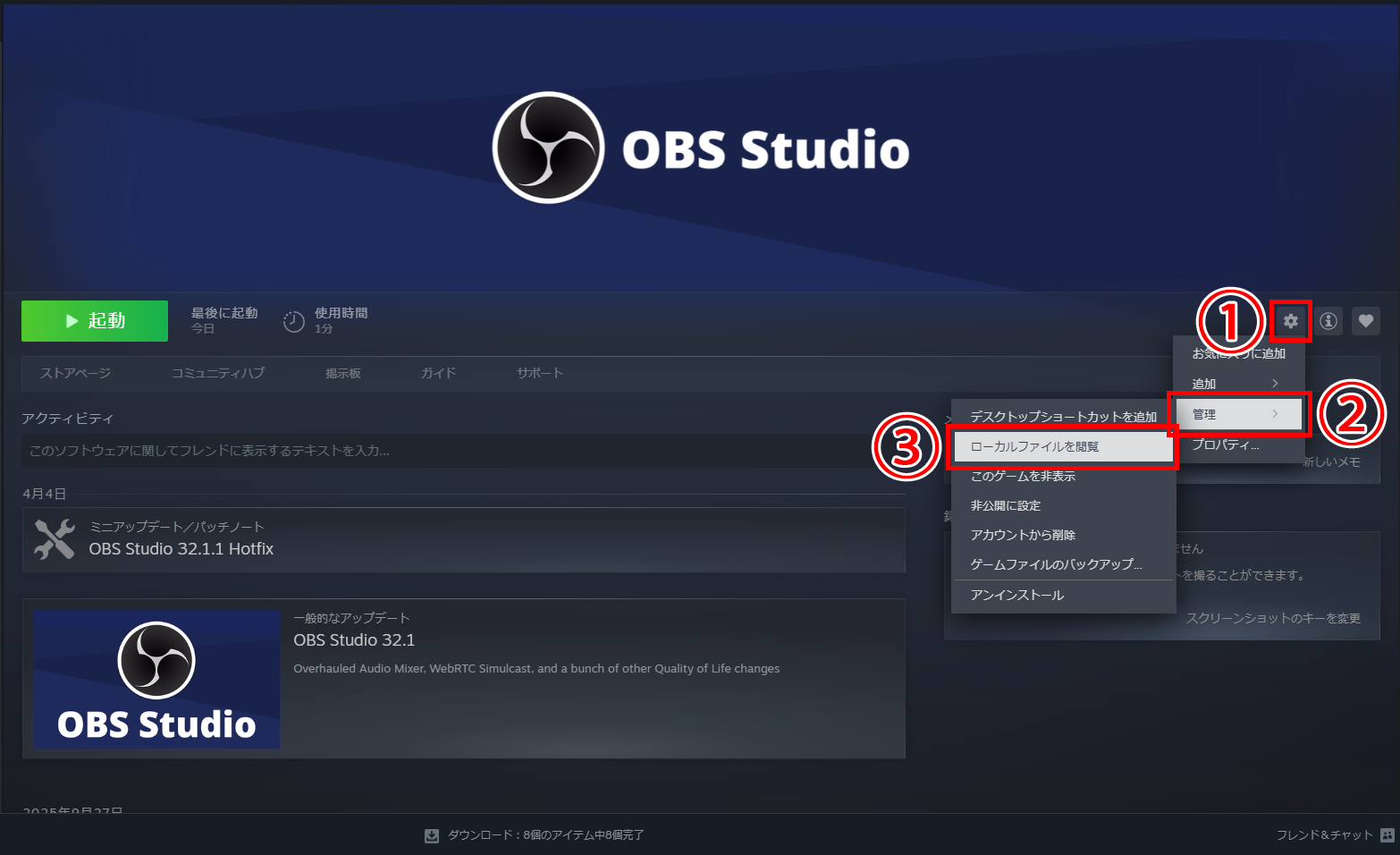Click the 一般的なアップデート label
Viewport: 1400px width, 855px height.
point(351,618)
